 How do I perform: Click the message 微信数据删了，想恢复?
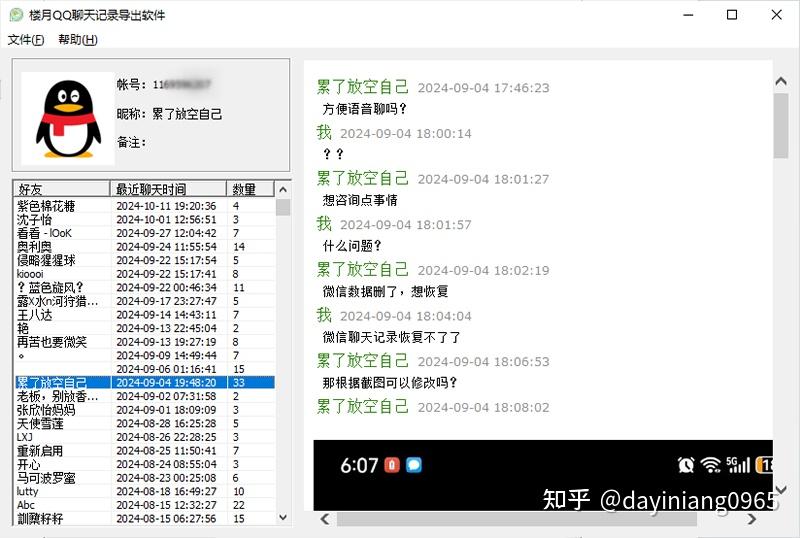(386, 291)
